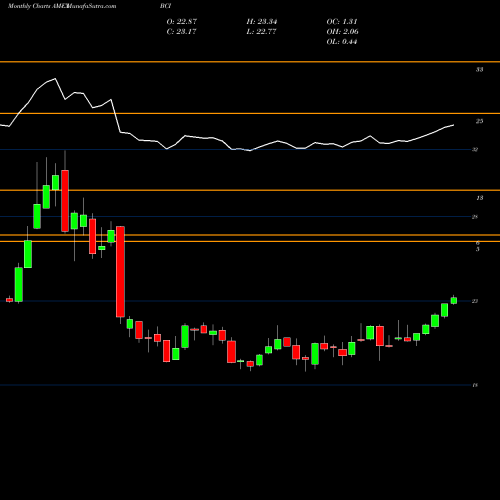Click the latest green candle at chart's end
500x500 pixels.
pos(454,300)
